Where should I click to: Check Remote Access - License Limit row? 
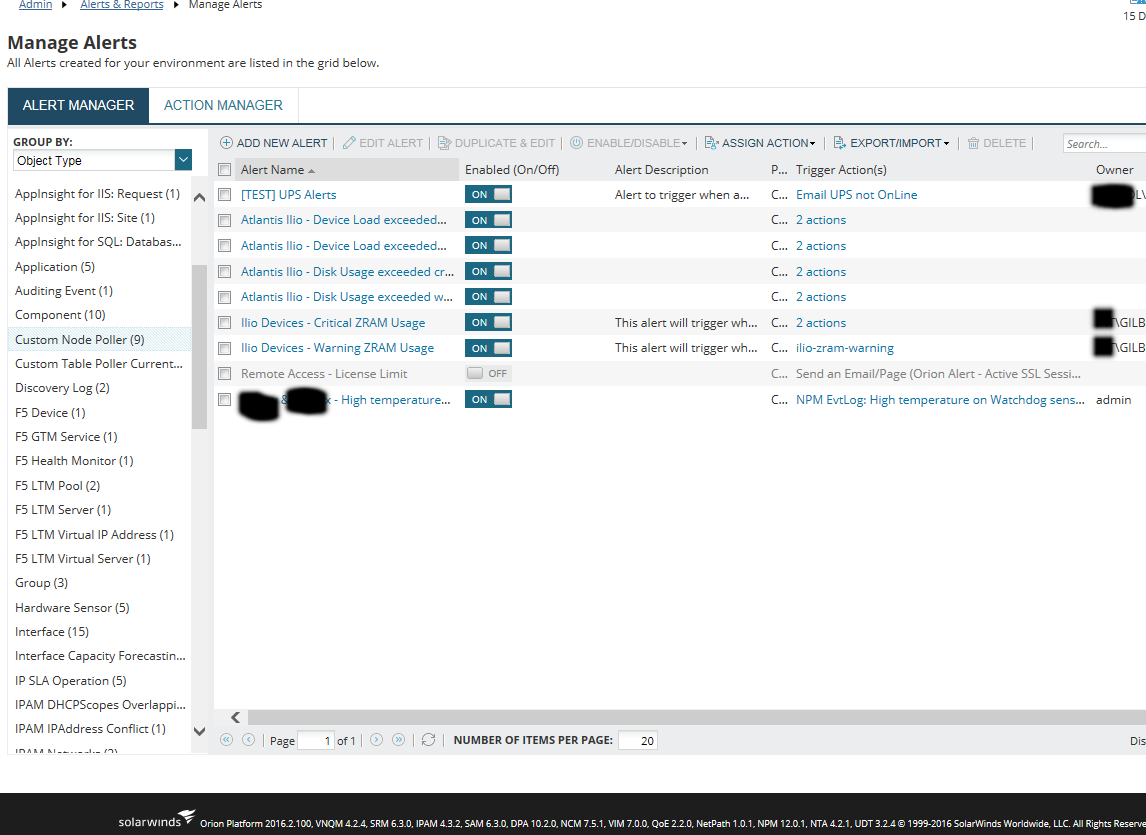225,374
